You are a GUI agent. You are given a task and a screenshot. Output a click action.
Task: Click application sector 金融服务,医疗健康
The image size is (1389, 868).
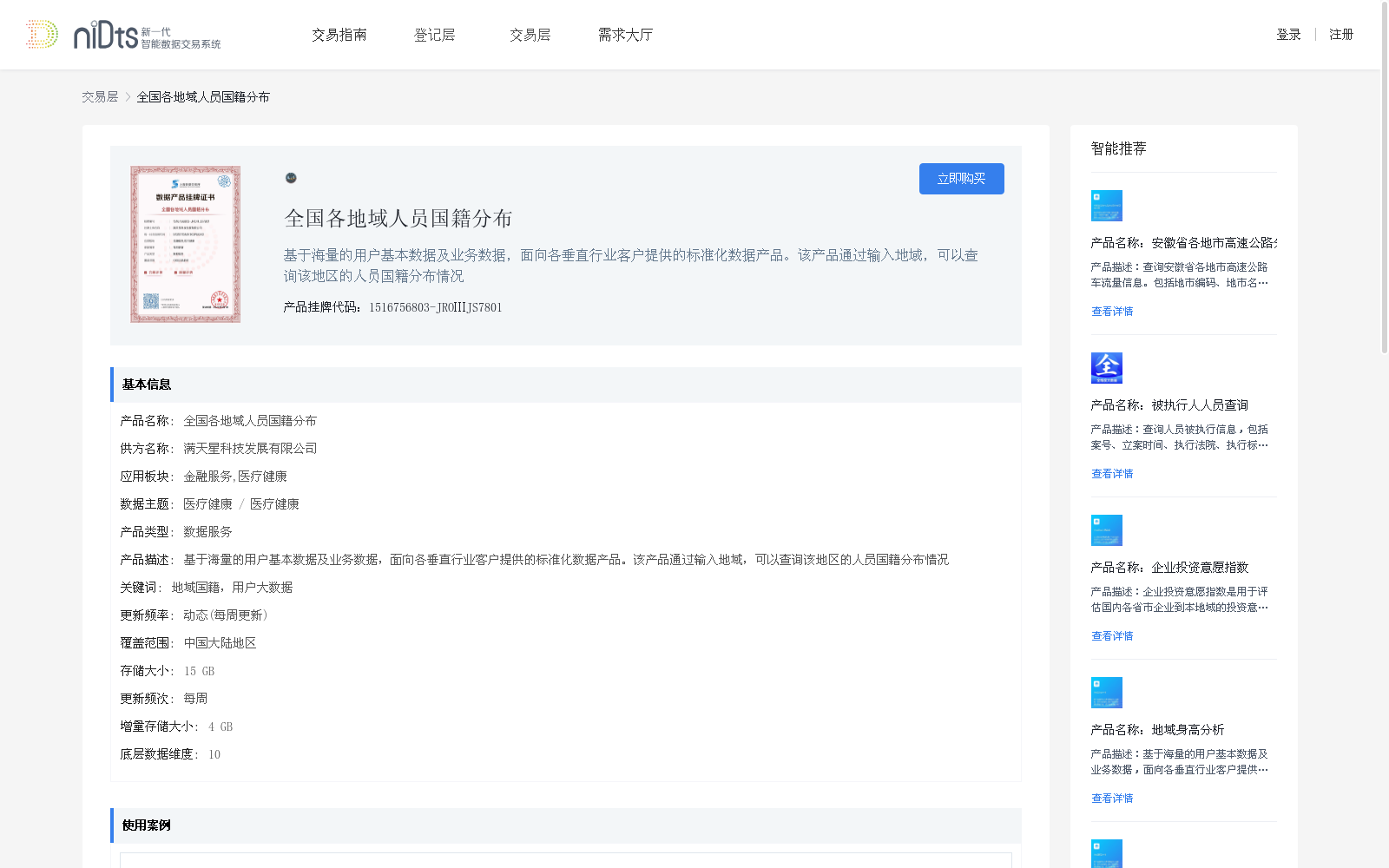[x=235, y=477]
